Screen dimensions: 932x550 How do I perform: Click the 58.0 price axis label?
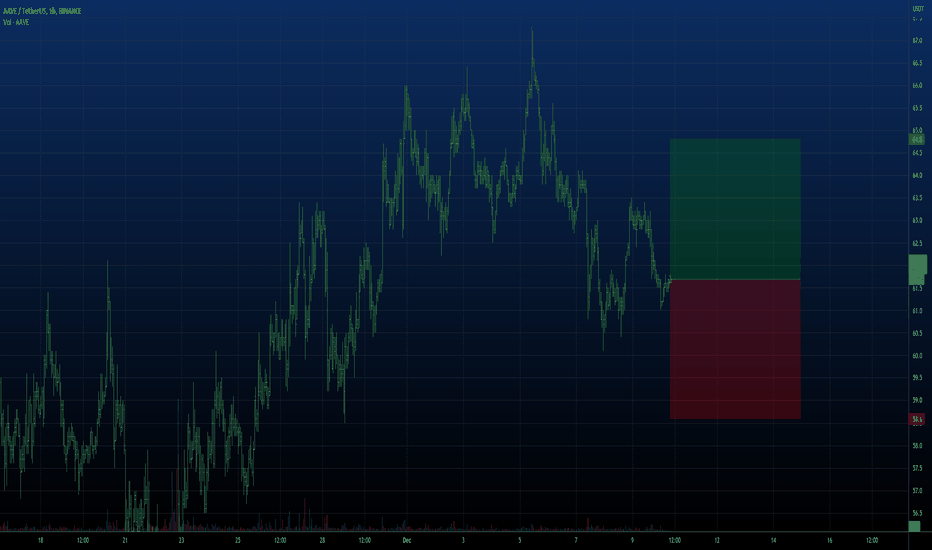click(x=917, y=446)
